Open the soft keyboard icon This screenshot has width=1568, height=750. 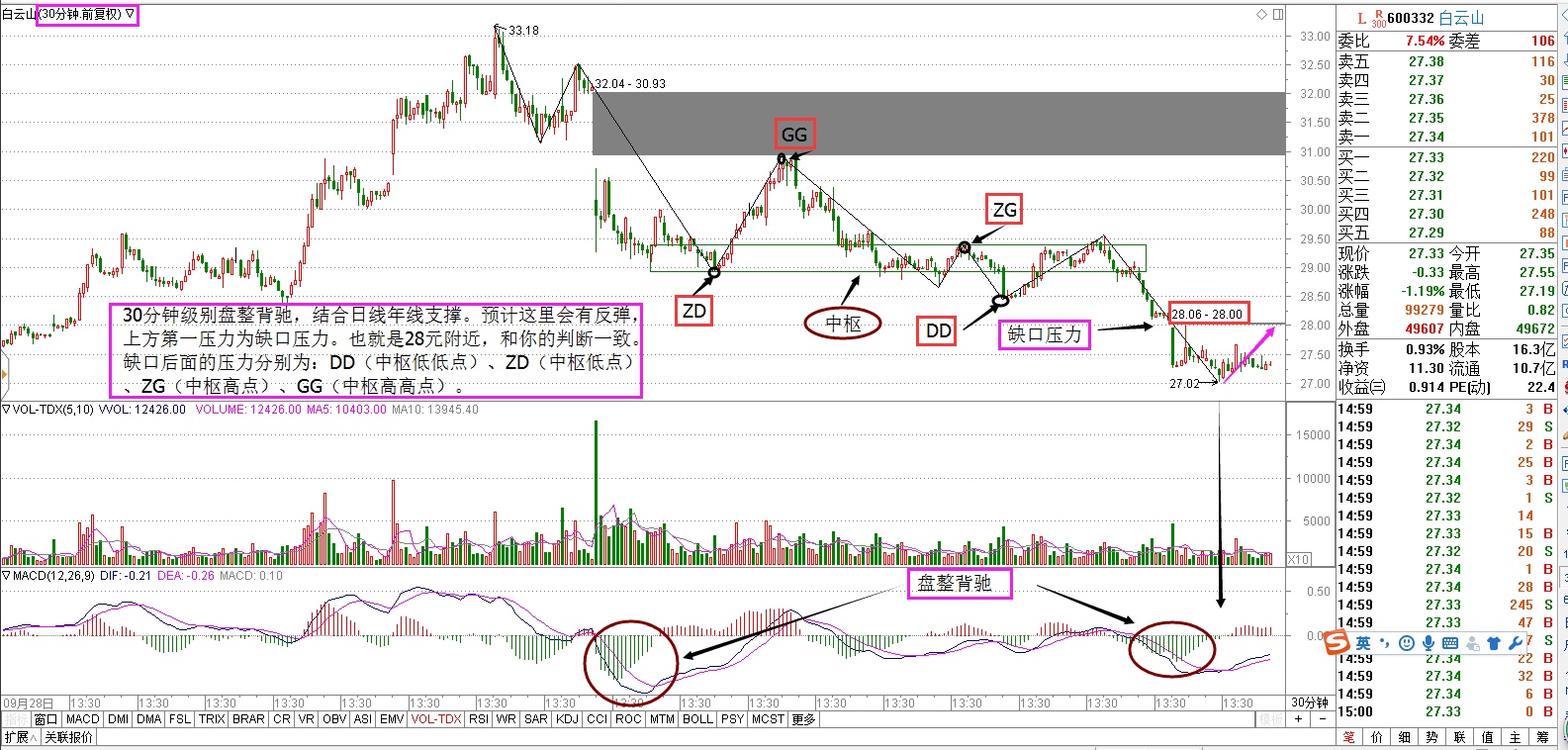point(1450,643)
